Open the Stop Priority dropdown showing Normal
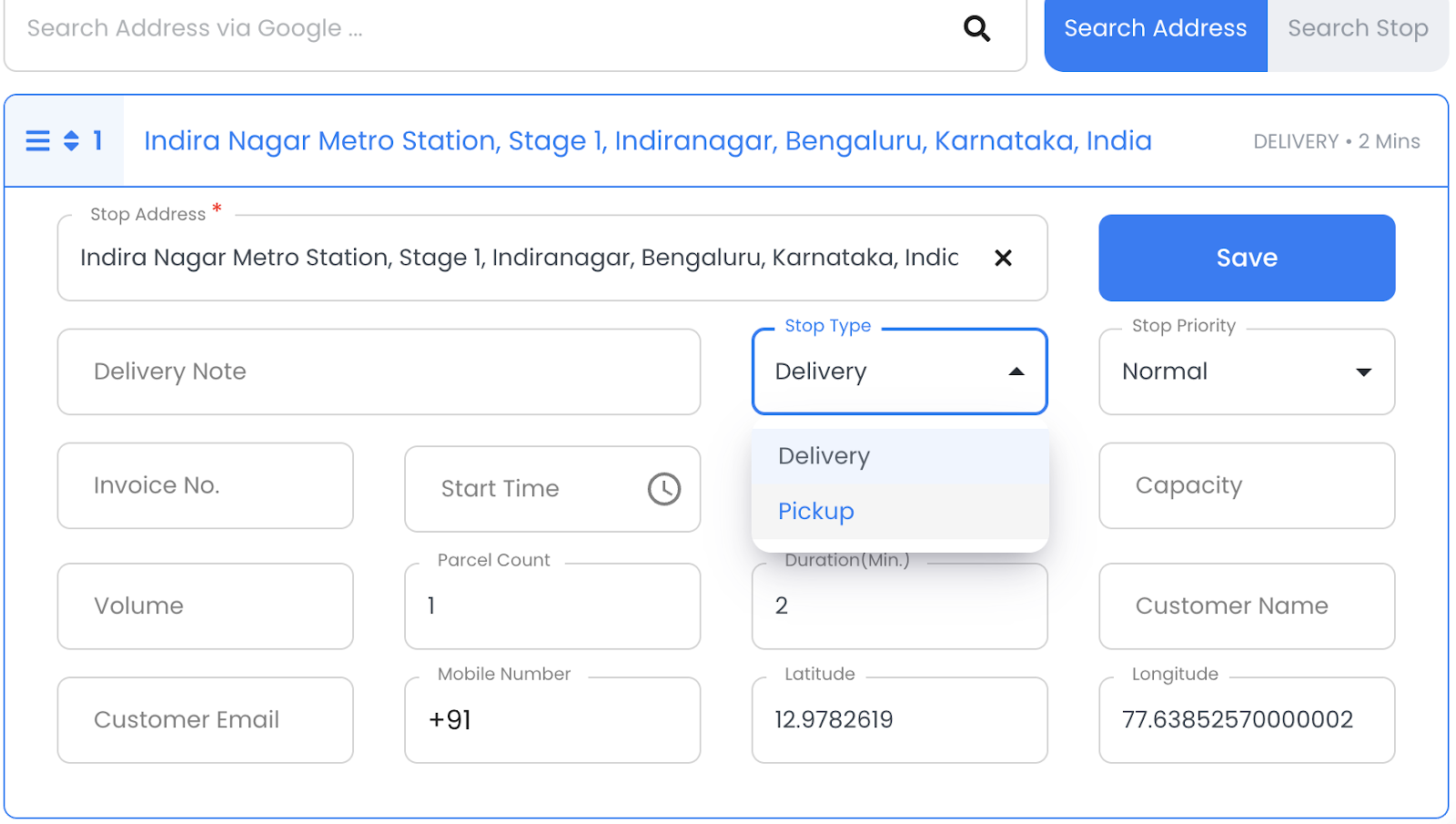 coord(1246,371)
